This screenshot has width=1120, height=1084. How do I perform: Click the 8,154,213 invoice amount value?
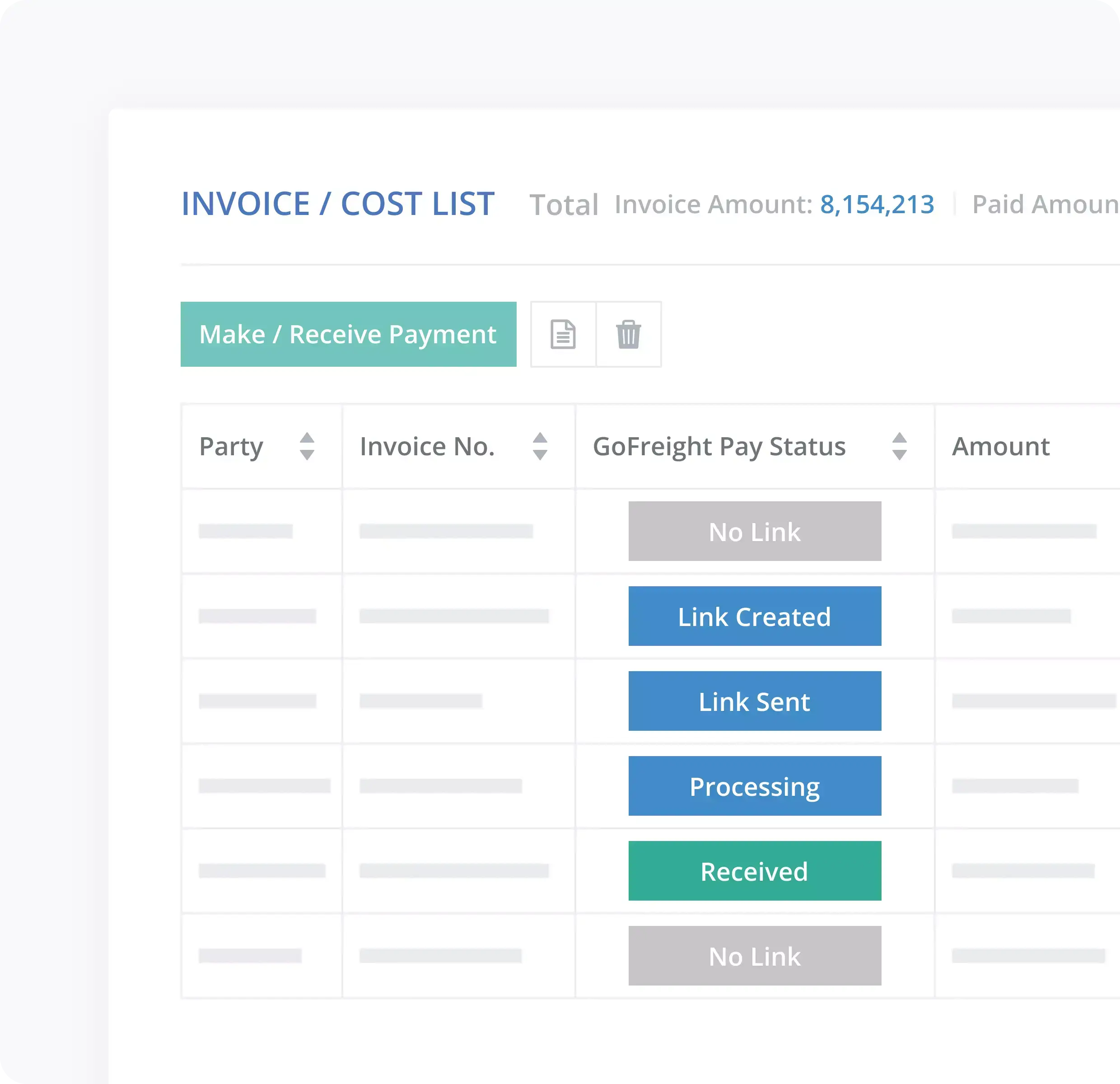click(x=877, y=205)
